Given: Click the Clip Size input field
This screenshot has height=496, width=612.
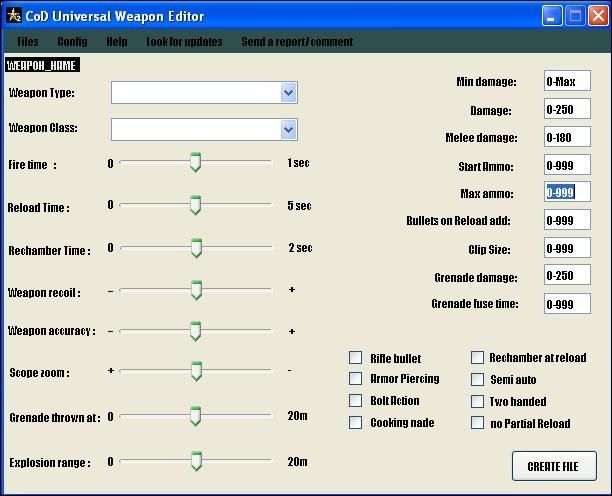Looking at the screenshot, I should pyautogui.click(x=567, y=248).
